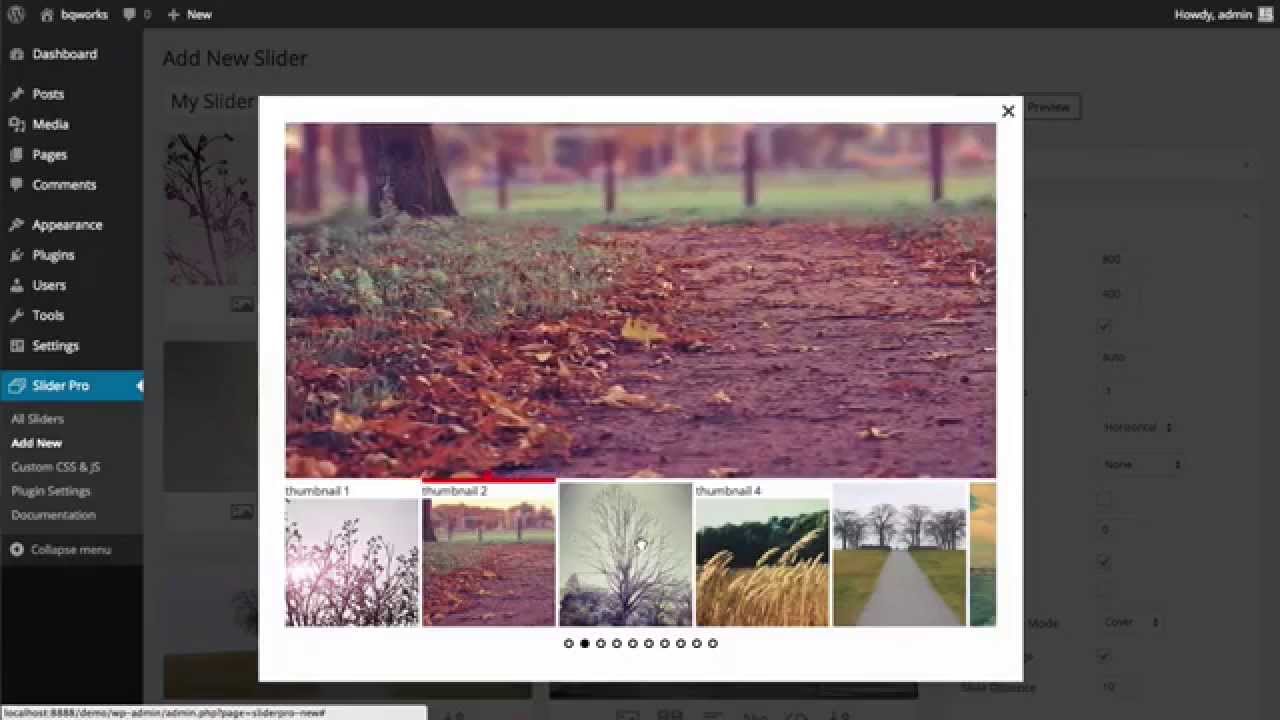
Task: Click the Users person icon
Action: pyautogui.click(x=16, y=285)
